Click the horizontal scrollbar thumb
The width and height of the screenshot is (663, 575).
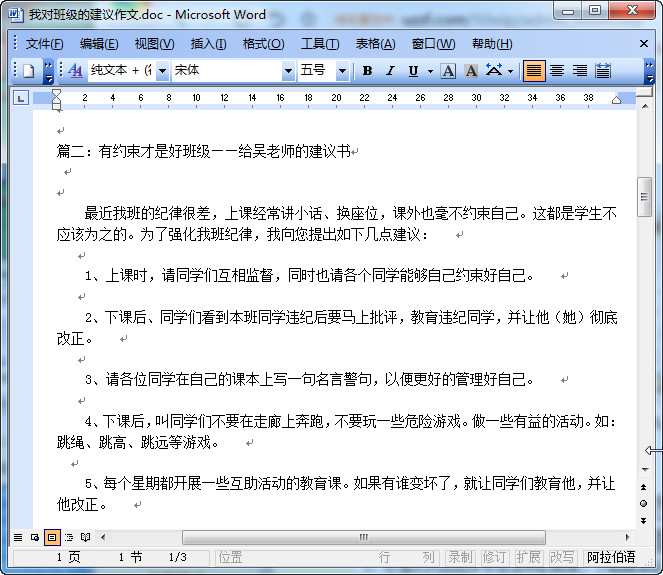364,537
